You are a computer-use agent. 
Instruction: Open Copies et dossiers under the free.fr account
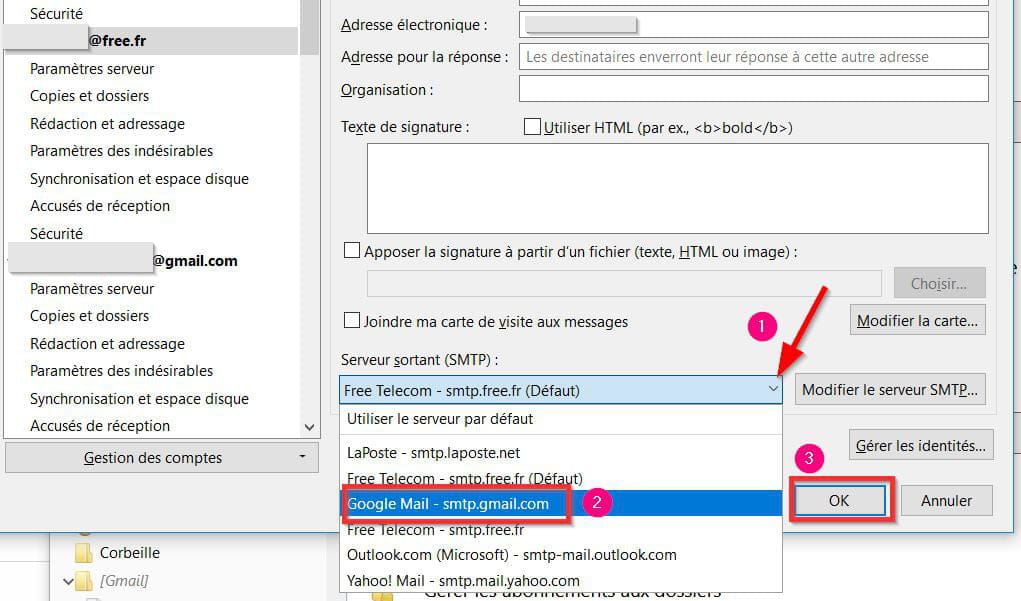pos(89,96)
